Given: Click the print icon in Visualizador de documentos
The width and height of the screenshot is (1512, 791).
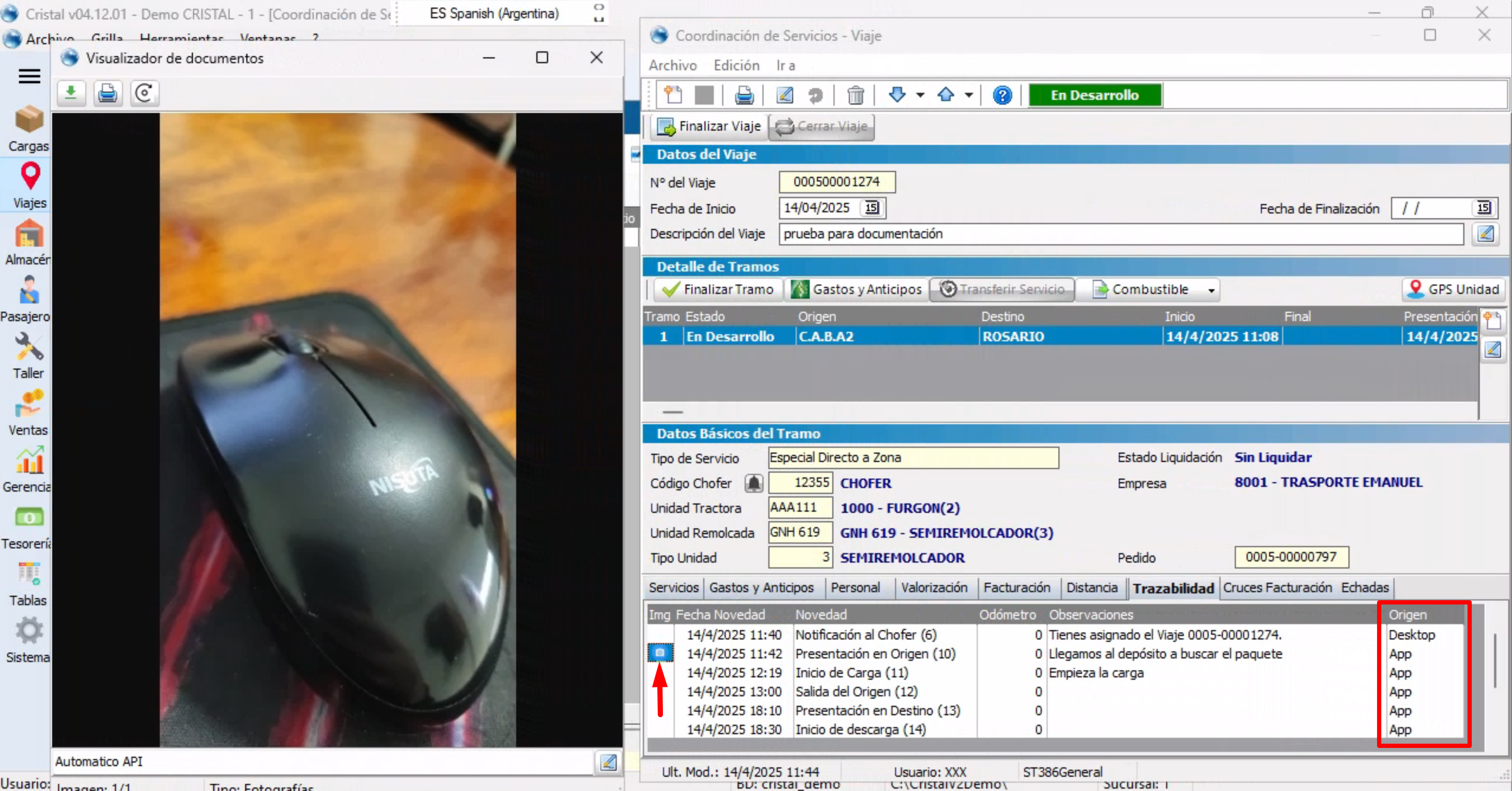Looking at the screenshot, I should pyautogui.click(x=107, y=93).
